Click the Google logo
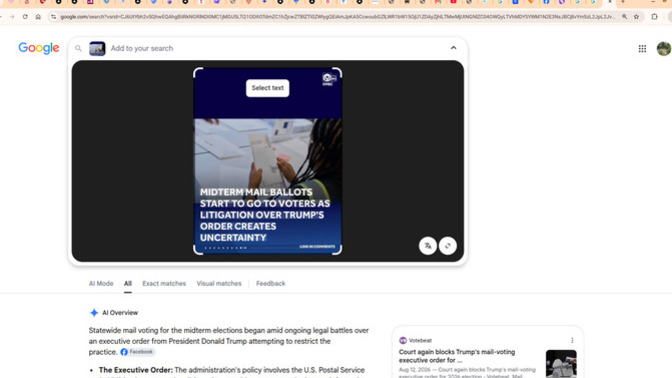Screen dimensions: 672x378 click(39, 48)
